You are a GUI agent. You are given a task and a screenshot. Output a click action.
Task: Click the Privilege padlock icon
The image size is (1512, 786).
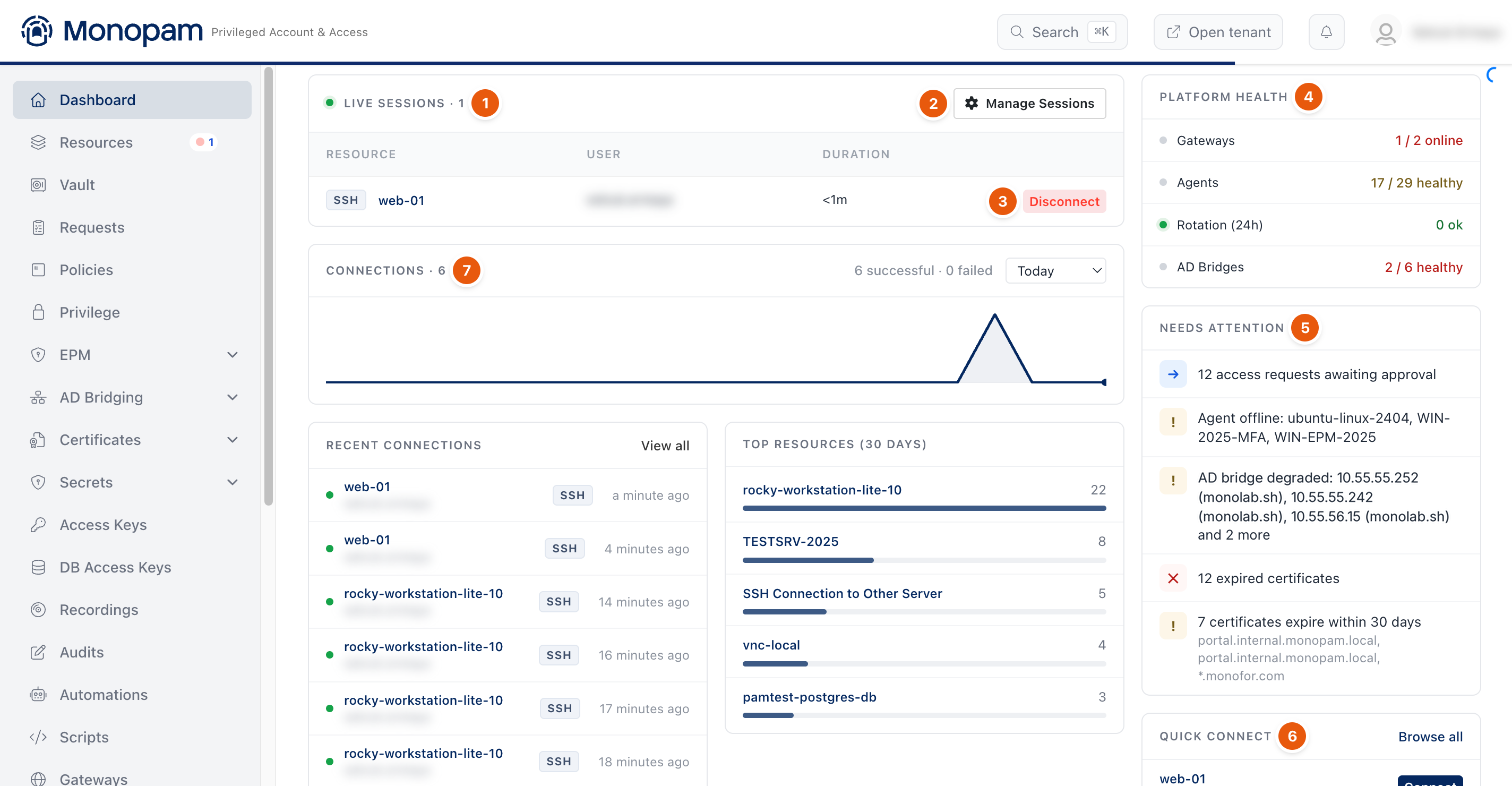point(39,312)
